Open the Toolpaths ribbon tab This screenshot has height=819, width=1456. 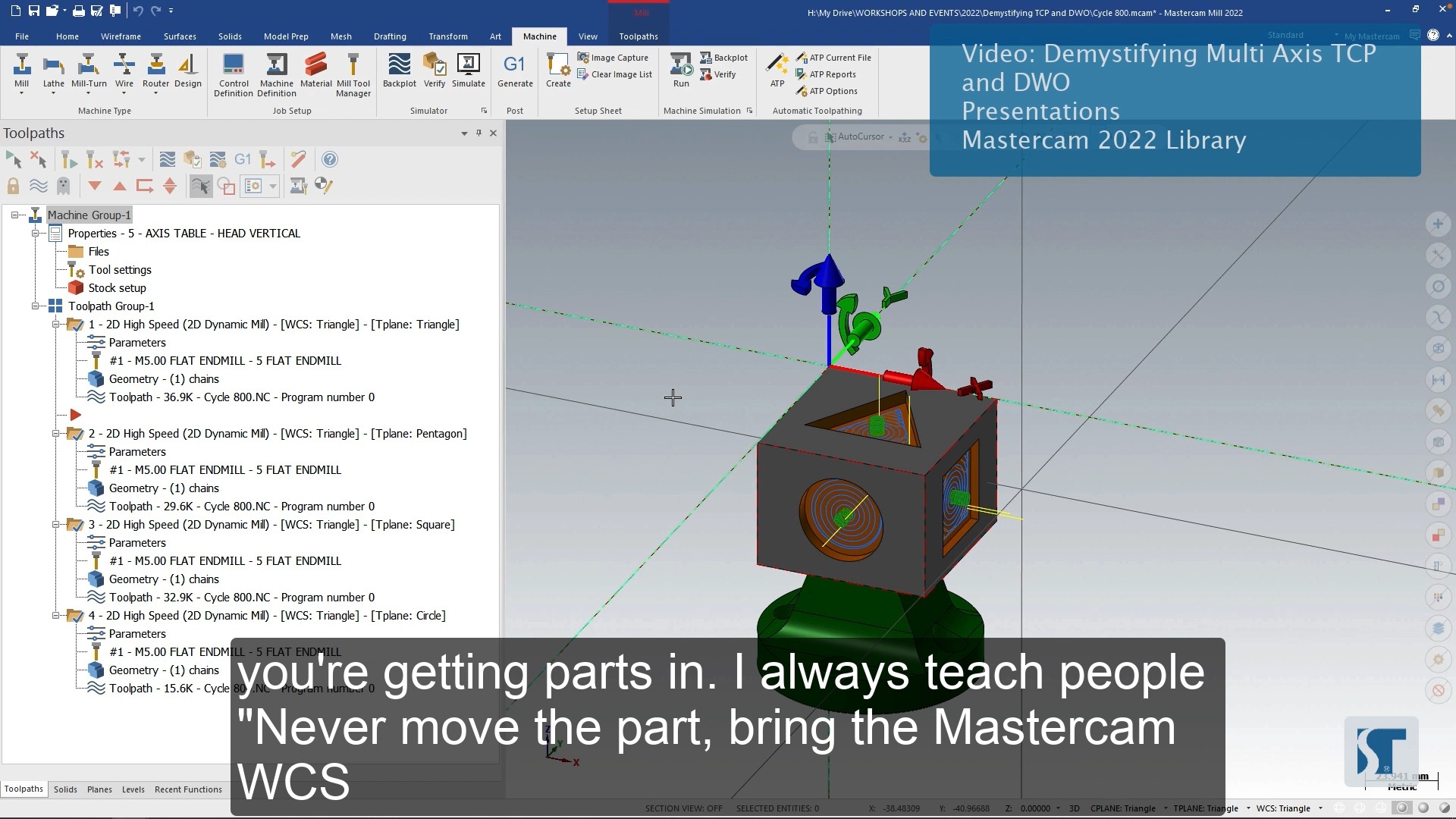click(638, 36)
